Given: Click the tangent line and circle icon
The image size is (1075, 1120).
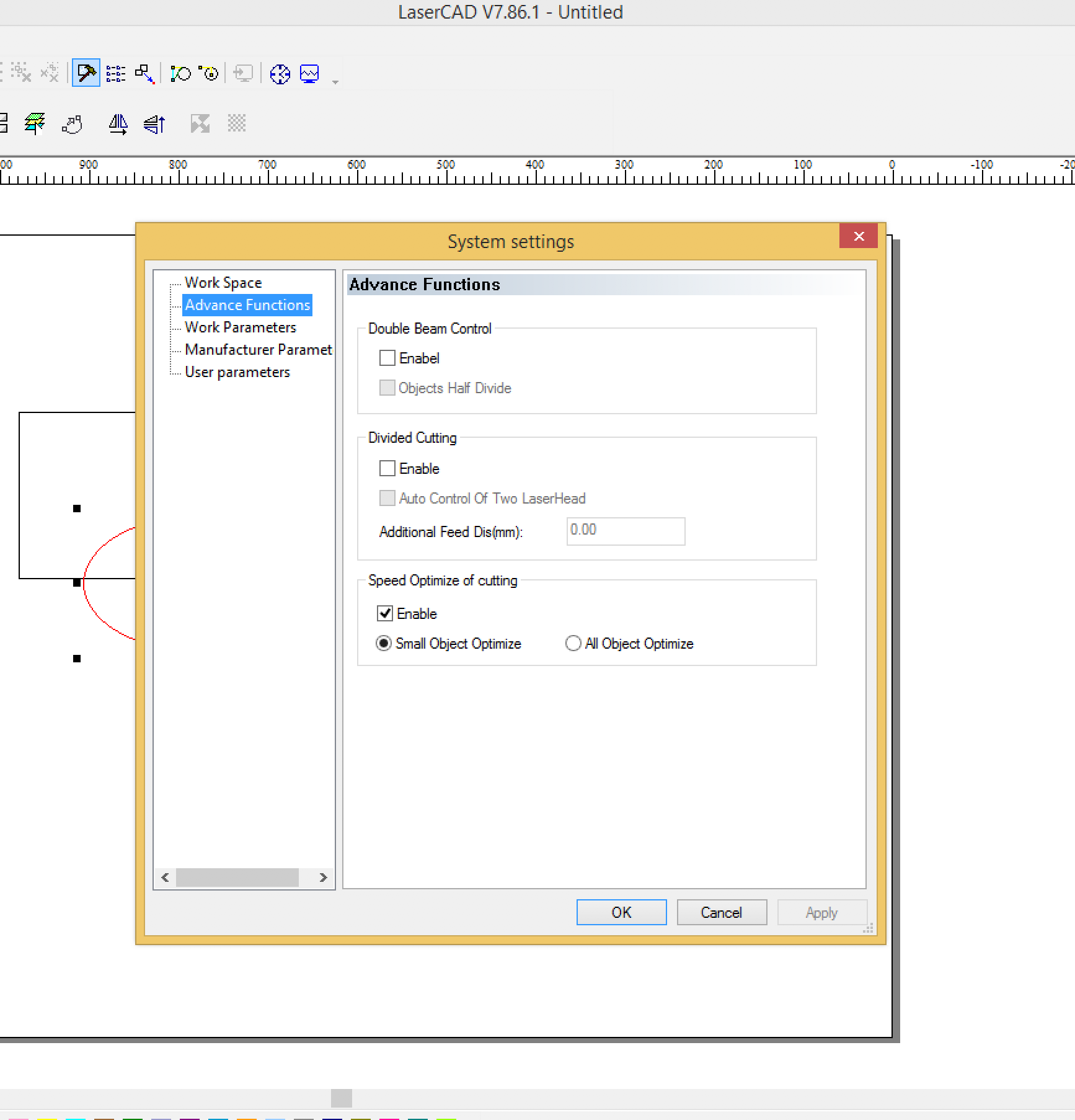Looking at the screenshot, I should [x=180, y=74].
